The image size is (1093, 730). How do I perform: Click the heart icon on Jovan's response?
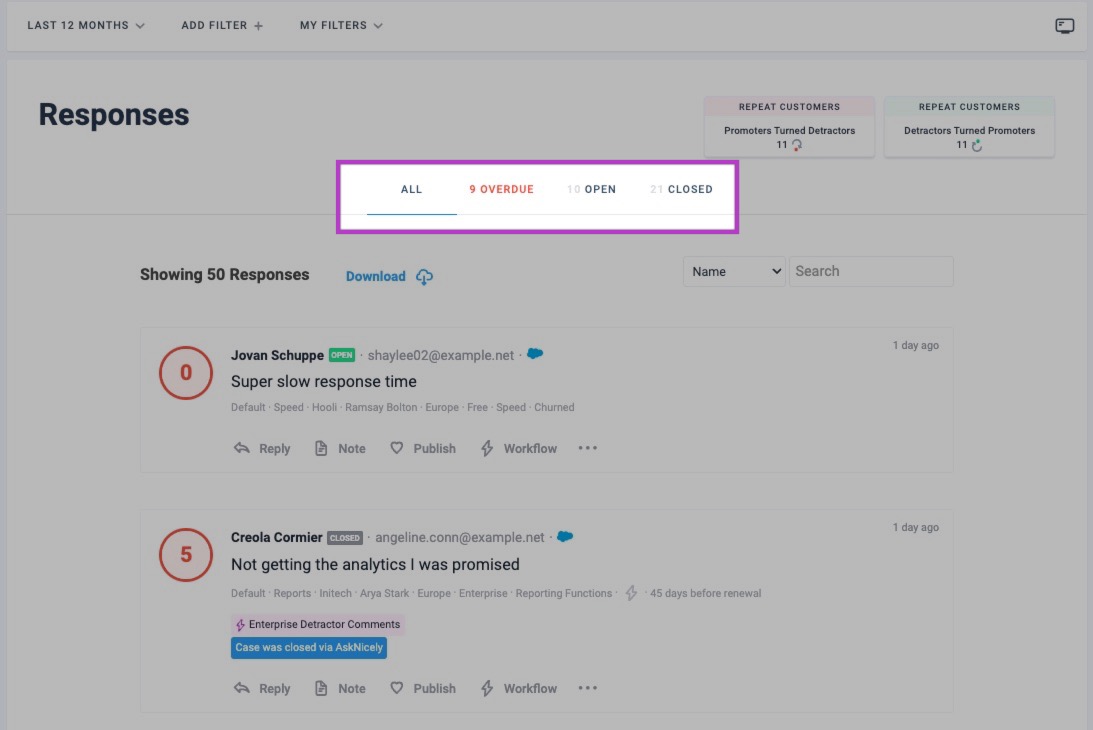pyautogui.click(x=396, y=448)
